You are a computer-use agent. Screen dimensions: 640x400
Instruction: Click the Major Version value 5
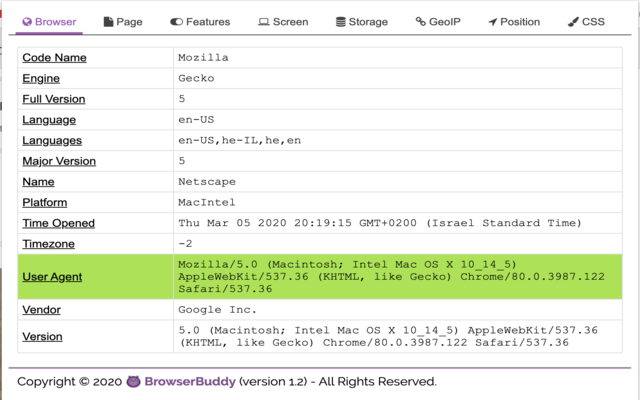[x=182, y=161]
